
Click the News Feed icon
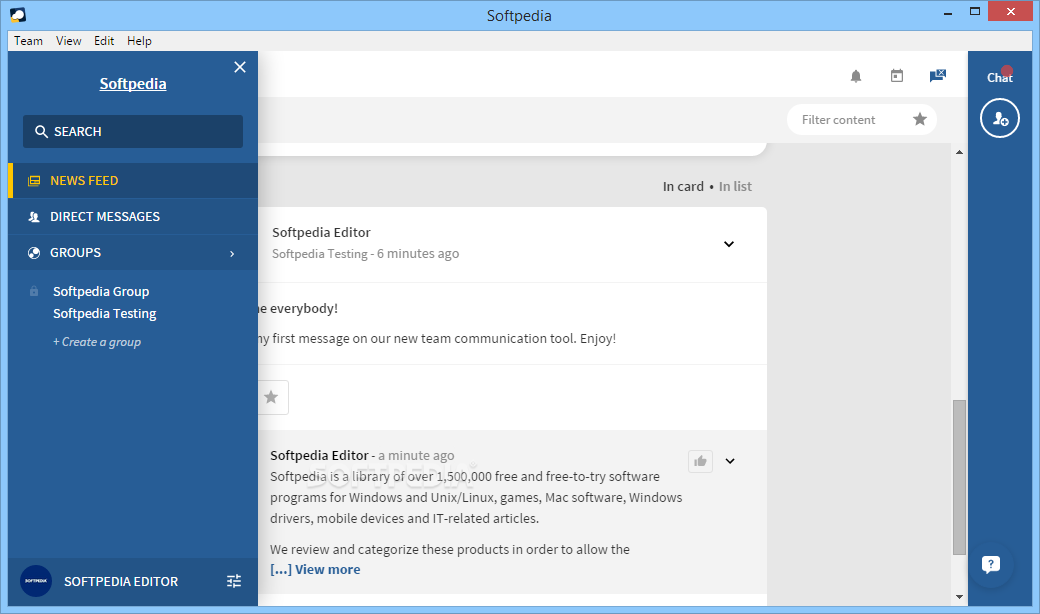[34, 181]
